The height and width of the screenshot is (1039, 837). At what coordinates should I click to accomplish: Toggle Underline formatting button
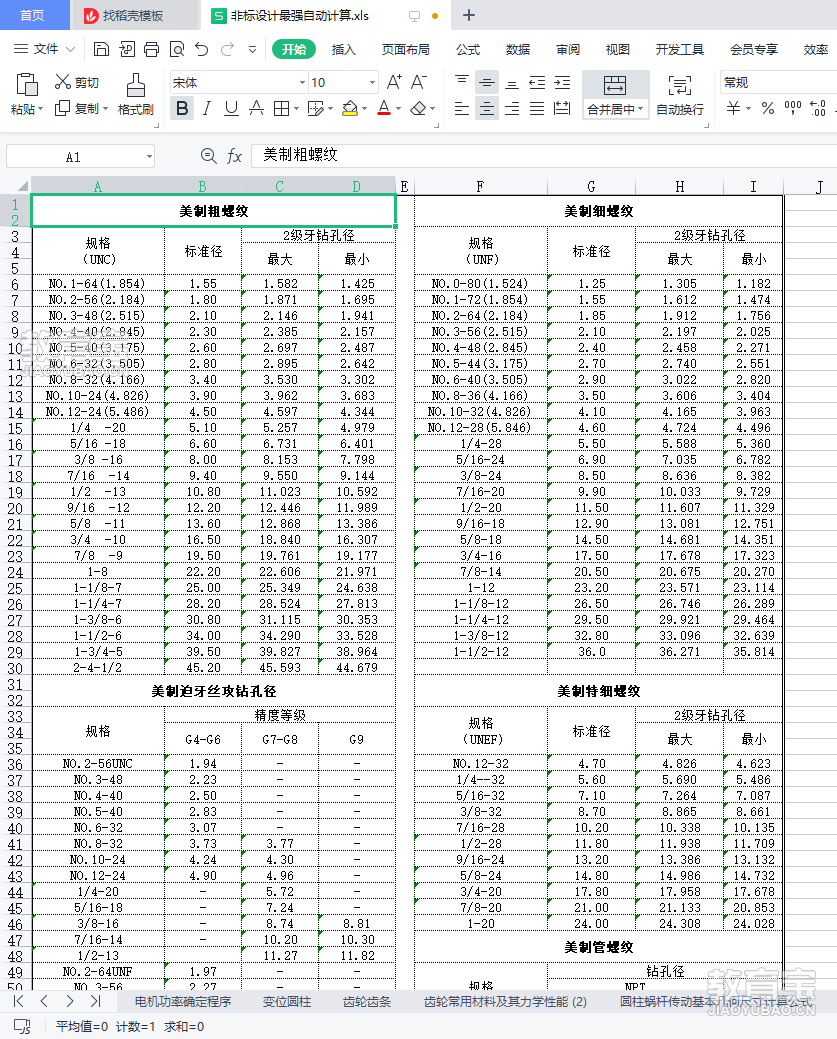[231, 108]
